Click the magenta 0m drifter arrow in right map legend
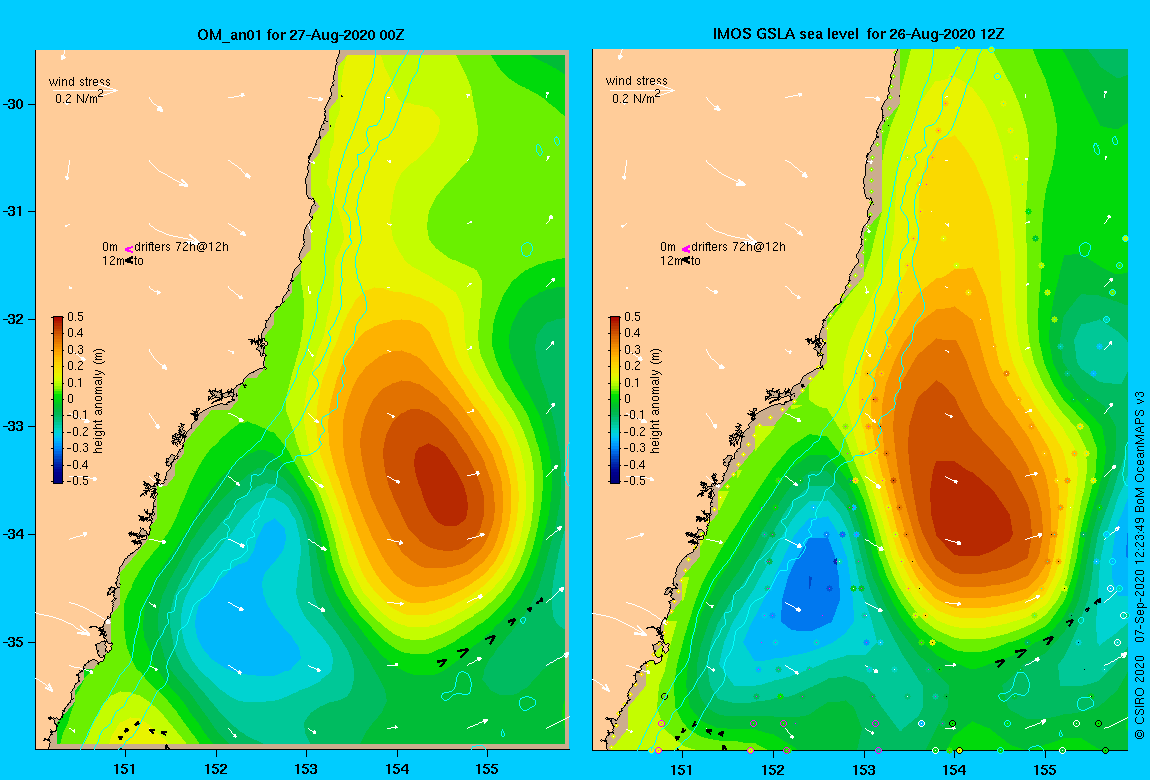The height and width of the screenshot is (780, 1150). click(686, 249)
